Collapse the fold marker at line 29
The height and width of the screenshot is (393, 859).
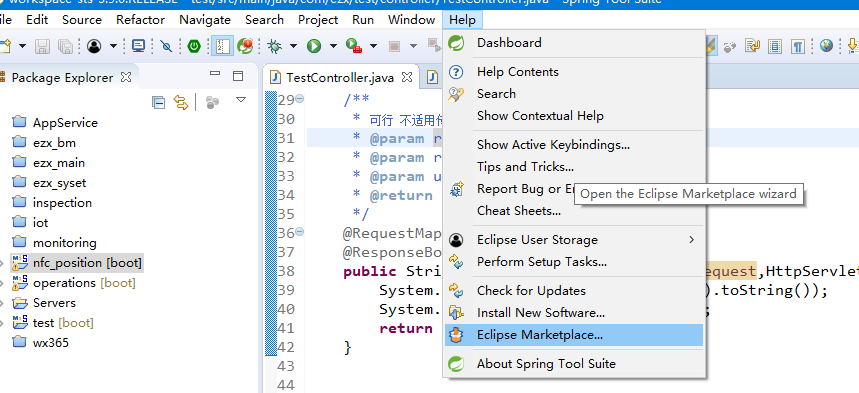tap(300, 99)
